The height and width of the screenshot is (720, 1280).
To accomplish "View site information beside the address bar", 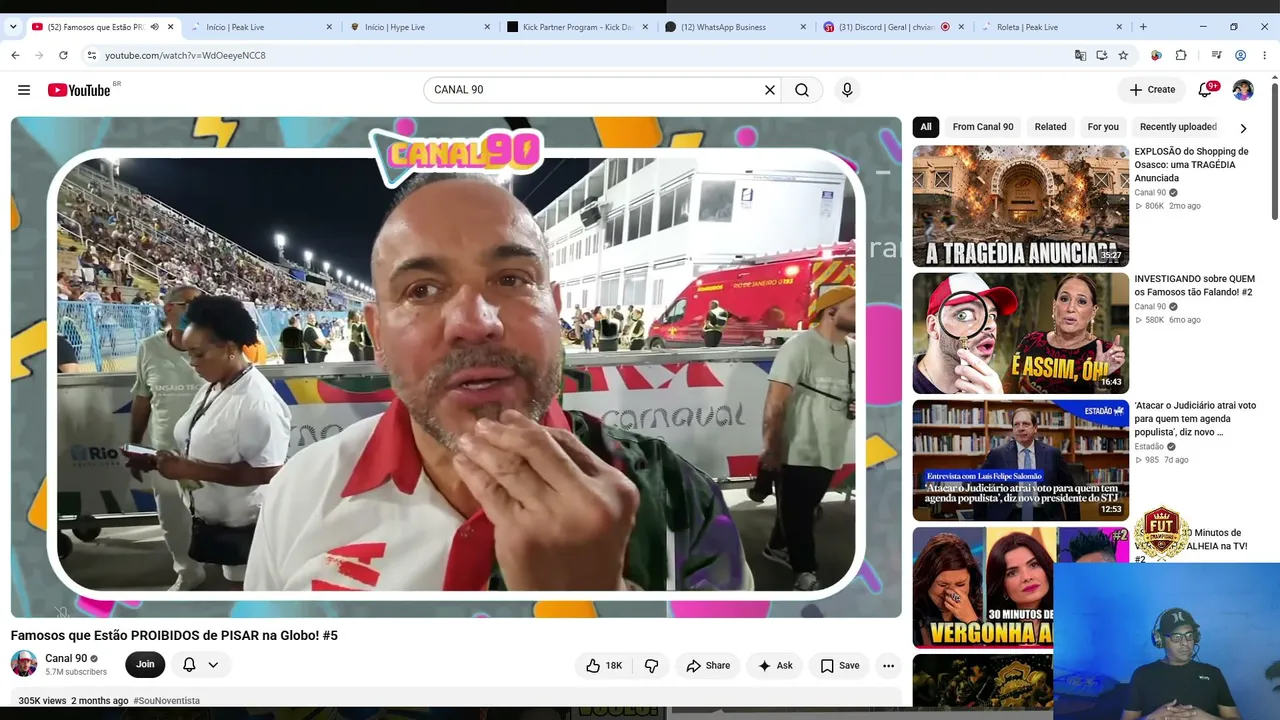I will pyautogui.click(x=91, y=55).
